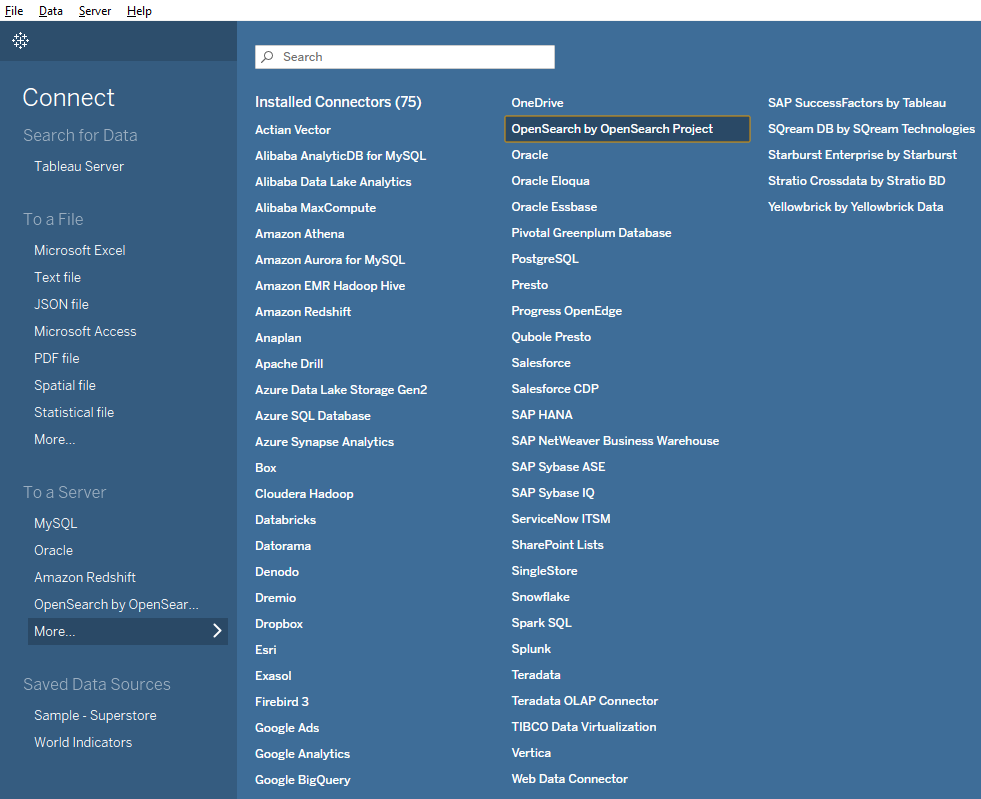Open More under To a File
The image size is (981, 799).
(x=54, y=439)
